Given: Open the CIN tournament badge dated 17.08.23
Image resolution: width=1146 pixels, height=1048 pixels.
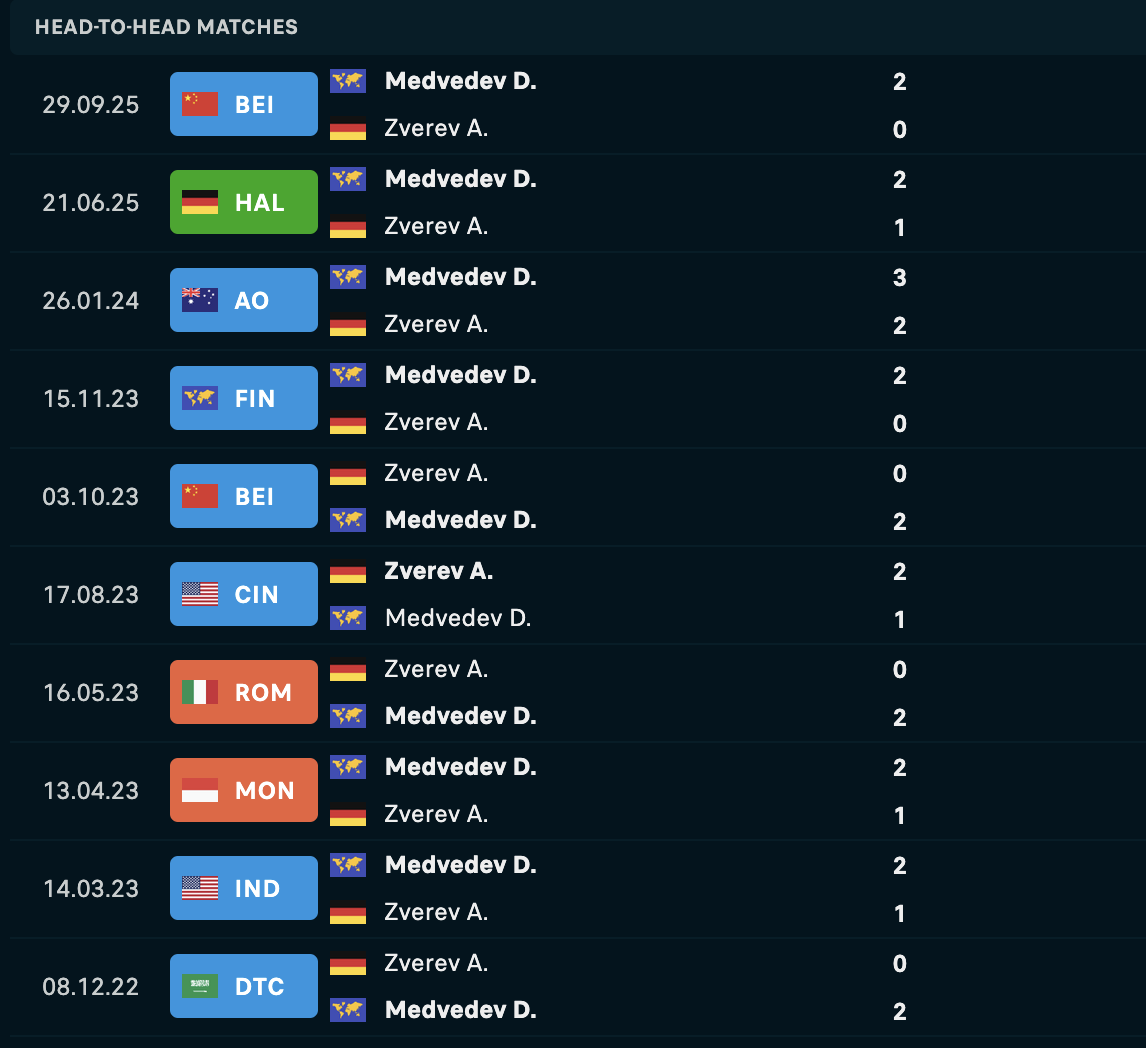Looking at the screenshot, I should point(243,593).
